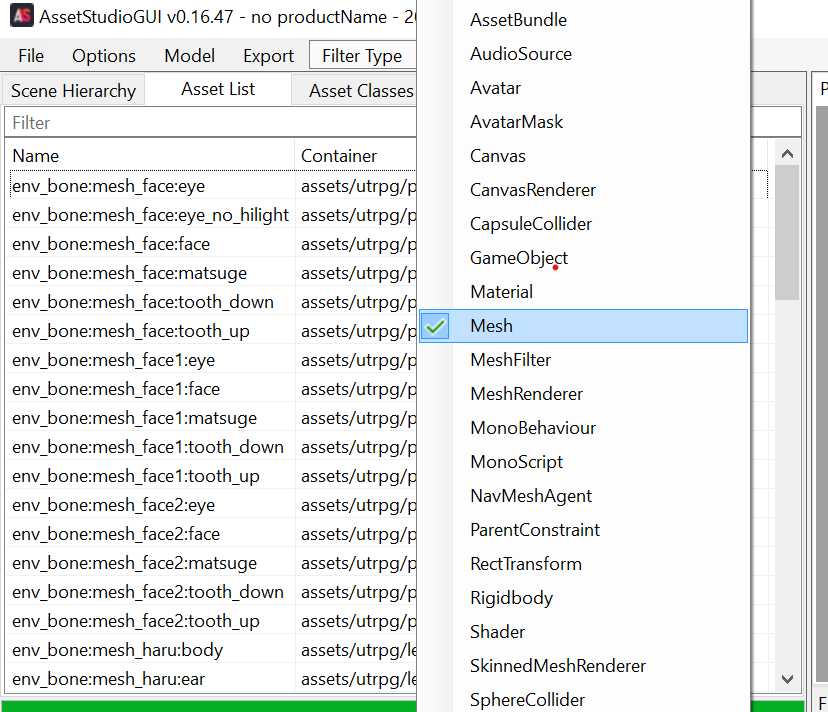The width and height of the screenshot is (828, 712).
Task: Select MonoBehaviour in filter list
Action: pyautogui.click(x=583, y=428)
